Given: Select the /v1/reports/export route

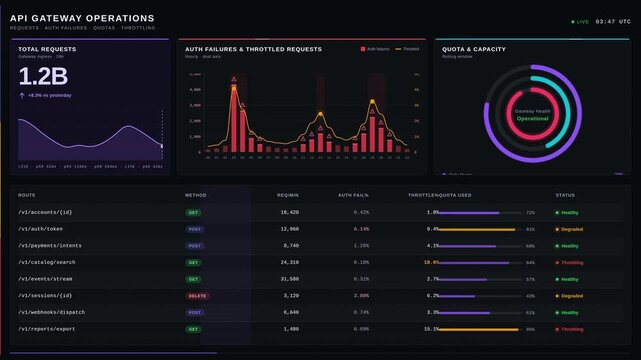Looking at the screenshot, I should click(47, 329).
